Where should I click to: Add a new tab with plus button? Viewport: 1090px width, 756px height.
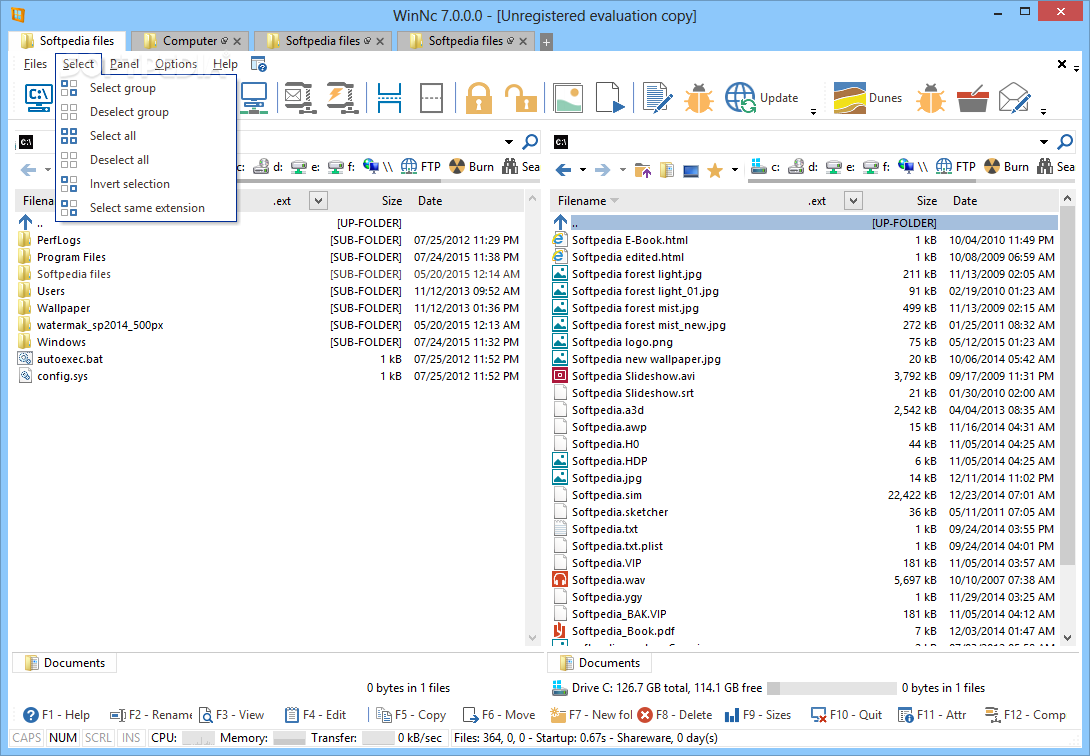click(x=546, y=42)
